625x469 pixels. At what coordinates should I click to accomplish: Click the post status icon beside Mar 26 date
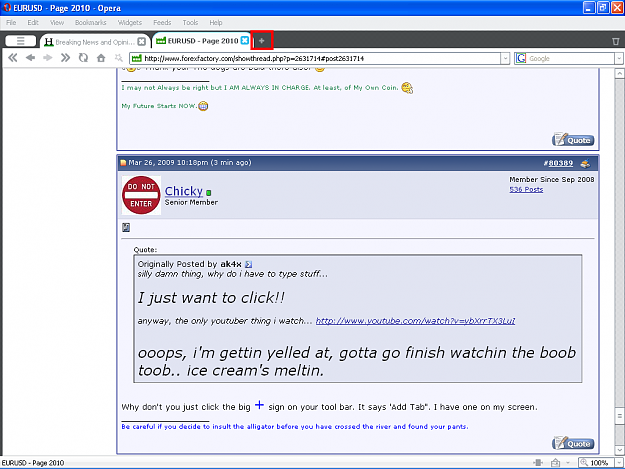123,163
